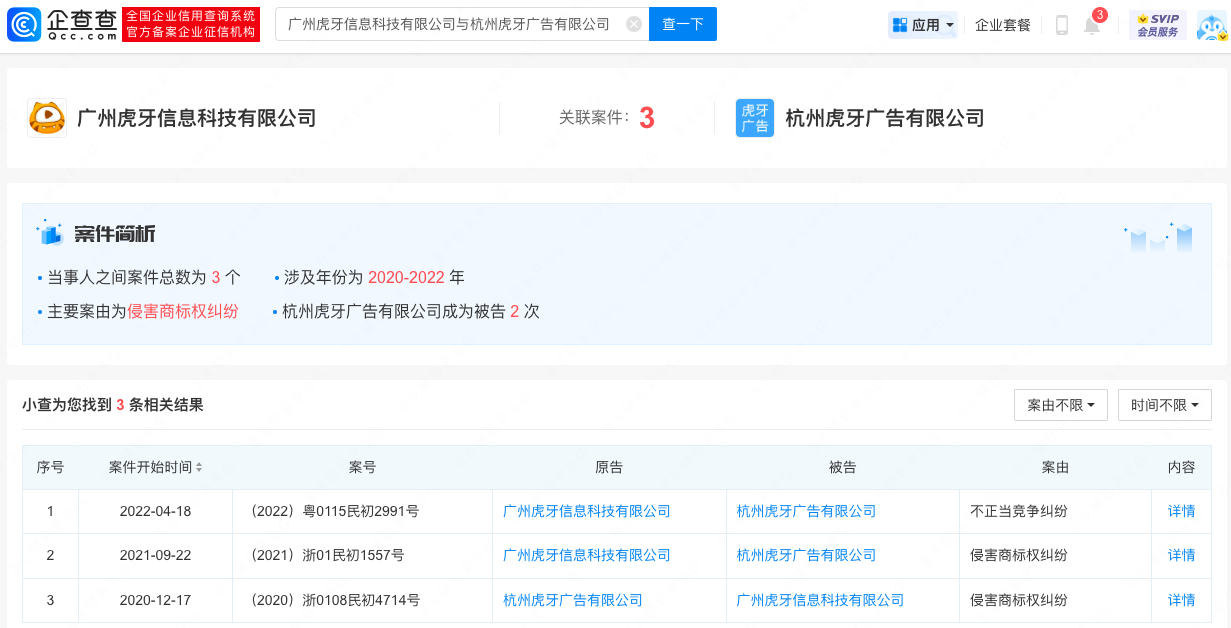Open 杭州虎牙广告有限公司 company title in header card
This screenshot has width=1231, height=628.
(885, 118)
